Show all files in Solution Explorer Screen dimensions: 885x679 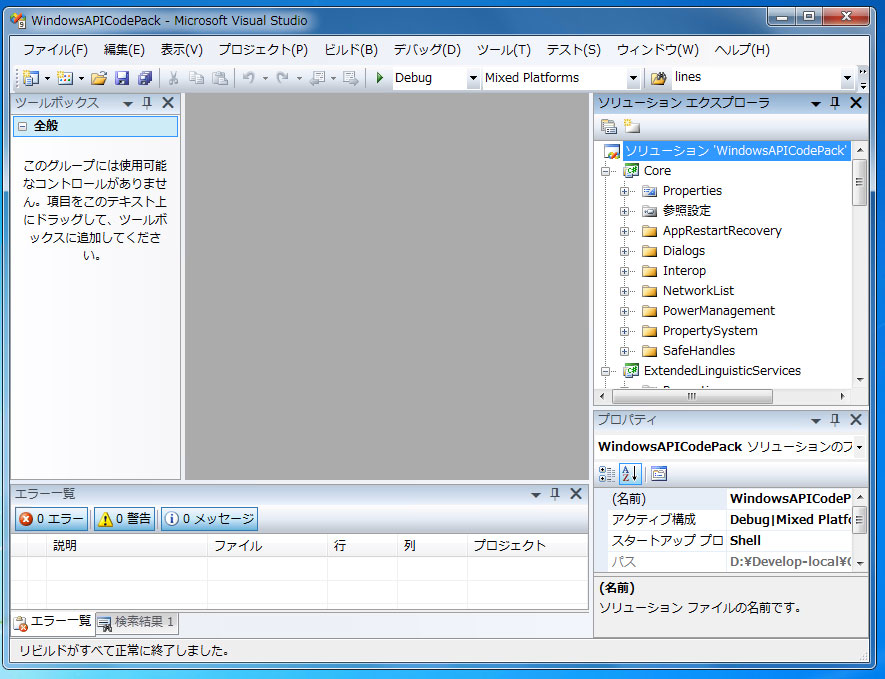tap(632, 125)
